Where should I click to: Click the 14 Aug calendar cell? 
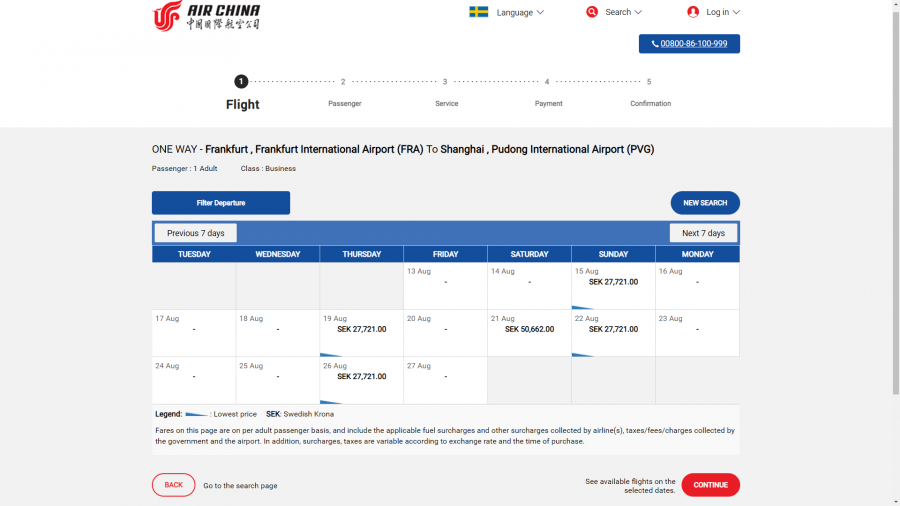(x=529, y=286)
